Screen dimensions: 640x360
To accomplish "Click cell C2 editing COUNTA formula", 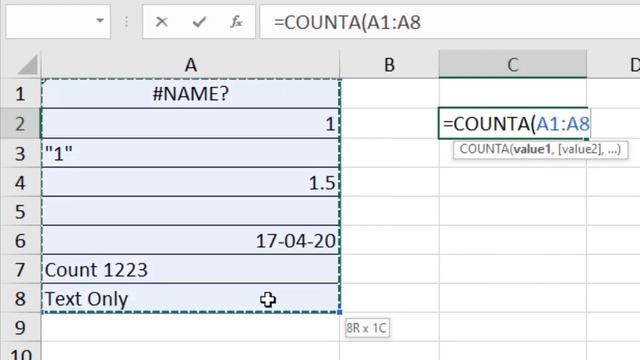I will tap(513, 124).
